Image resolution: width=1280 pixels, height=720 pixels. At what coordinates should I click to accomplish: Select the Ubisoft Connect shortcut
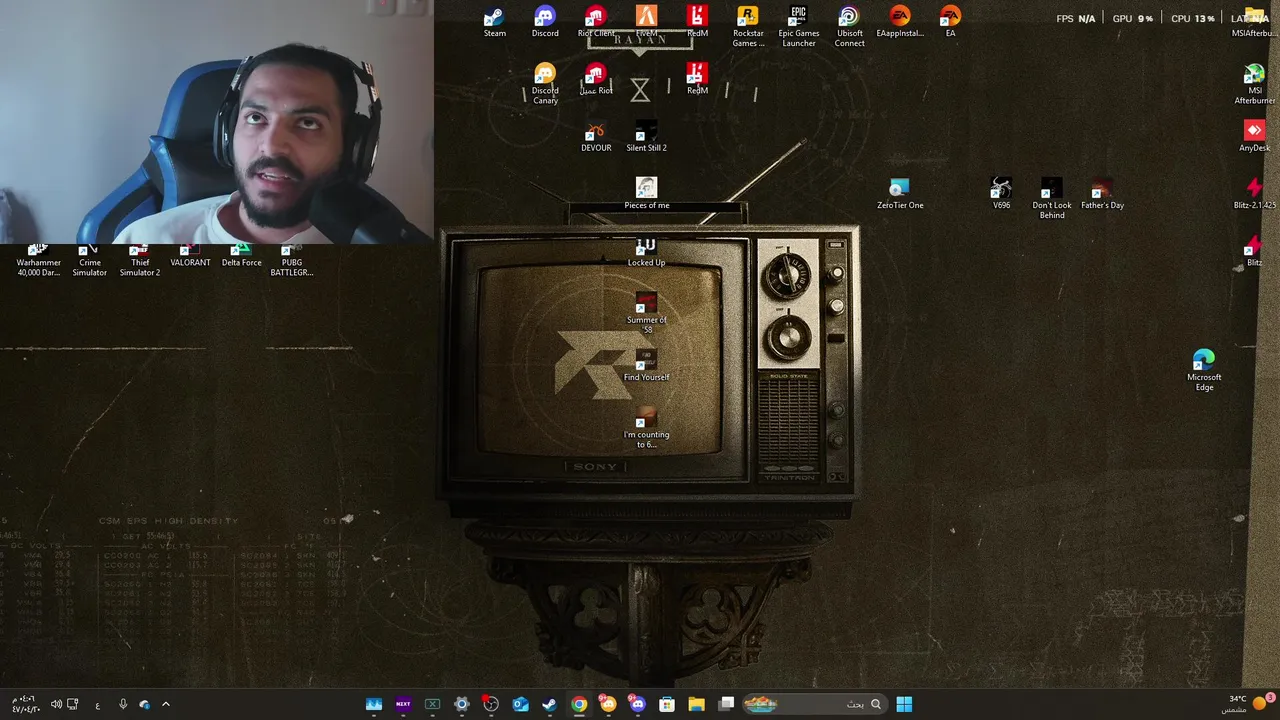pyautogui.click(x=849, y=27)
